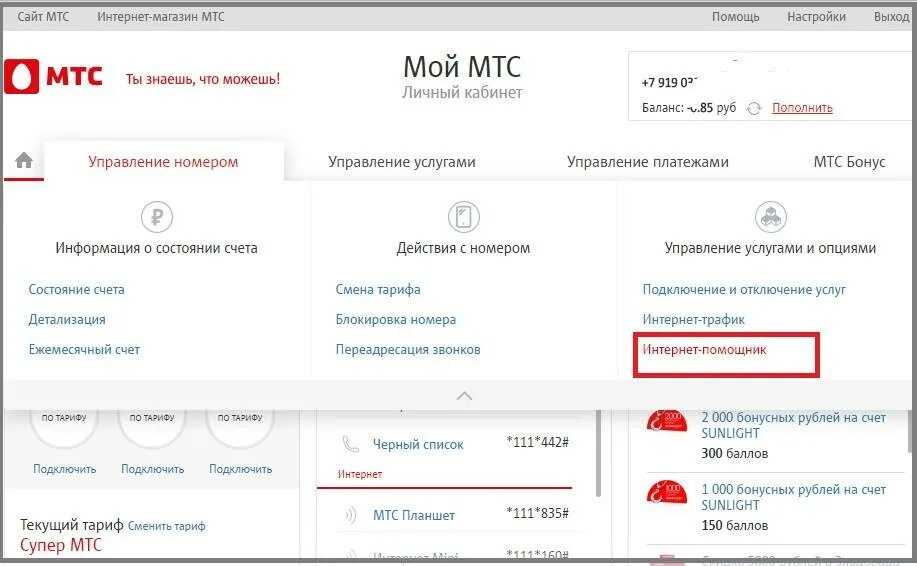The width and height of the screenshot is (917, 566).
Task: Open the Детализация link
Action: 67,319
